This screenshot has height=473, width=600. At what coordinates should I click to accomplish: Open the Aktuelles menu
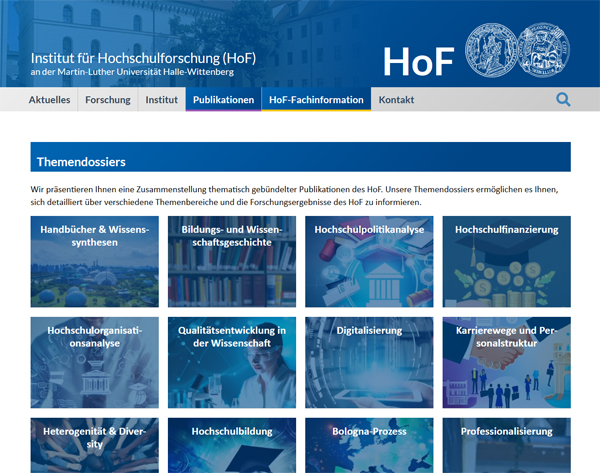[x=49, y=99]
